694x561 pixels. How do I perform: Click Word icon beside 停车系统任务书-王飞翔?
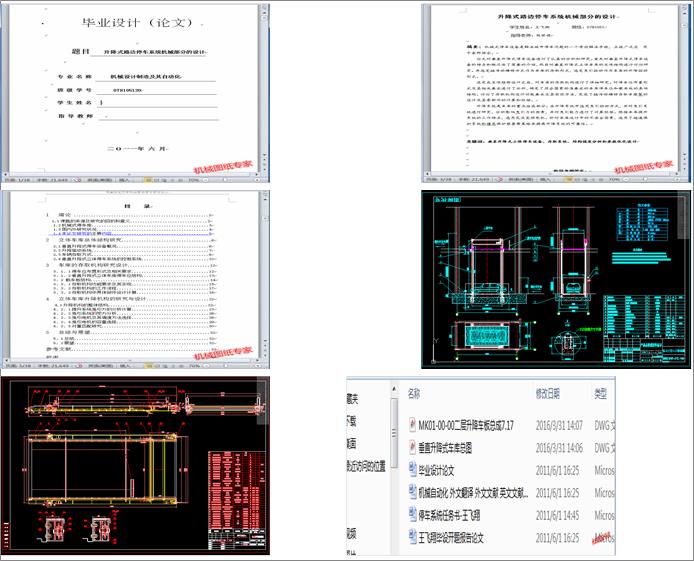(x=412, y=515)
